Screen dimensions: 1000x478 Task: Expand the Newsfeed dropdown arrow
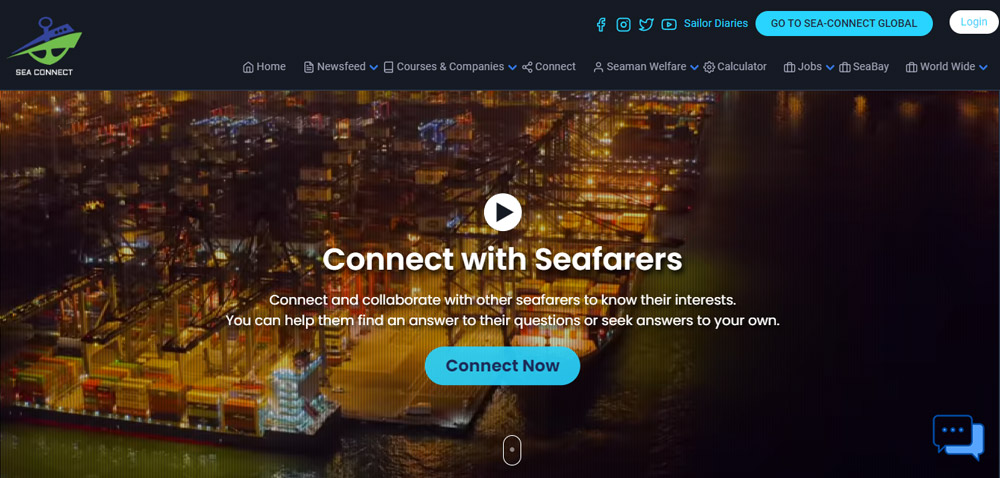374,68
